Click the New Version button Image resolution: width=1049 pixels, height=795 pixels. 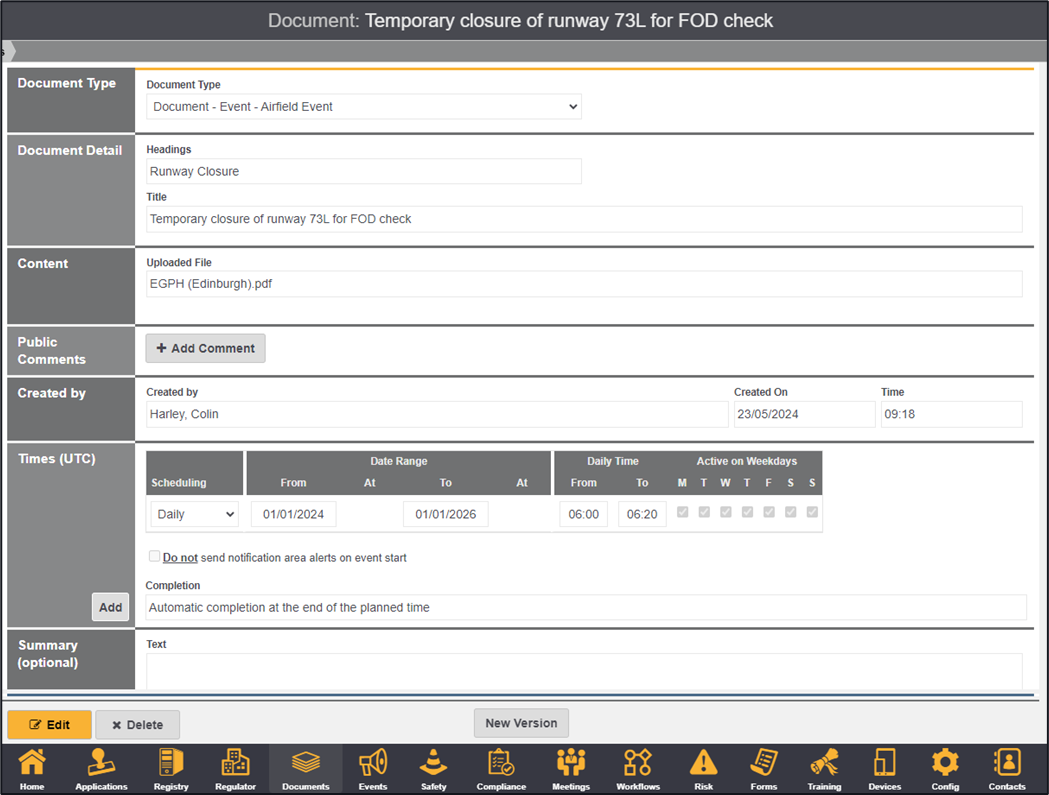tap(521, 723)
